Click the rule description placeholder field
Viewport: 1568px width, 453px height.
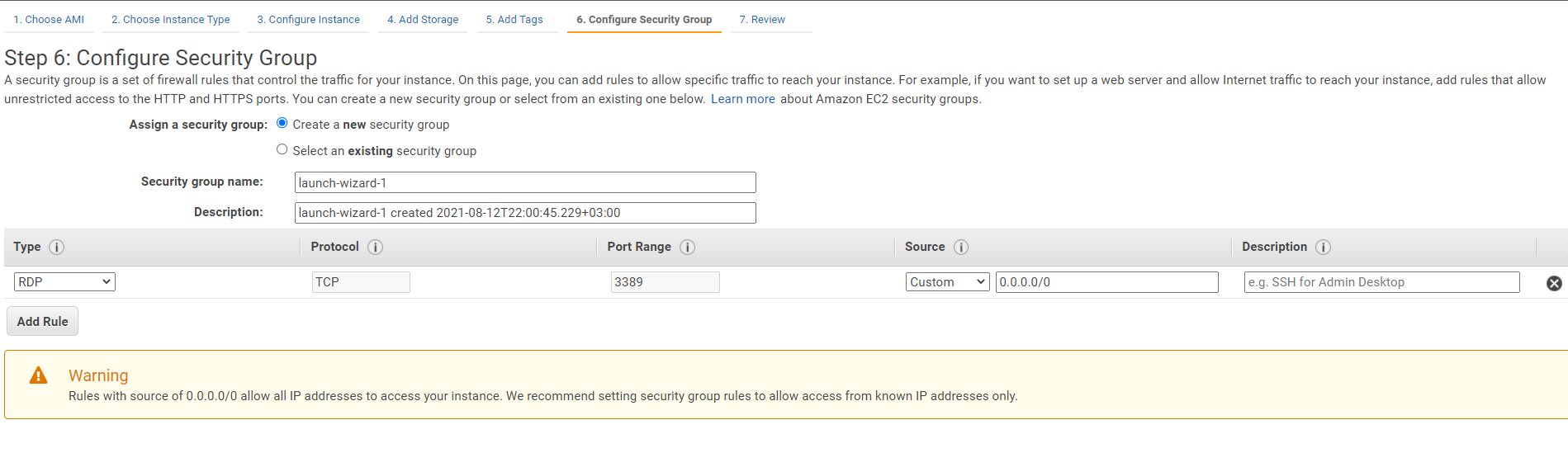click(x=1381, y=282)
